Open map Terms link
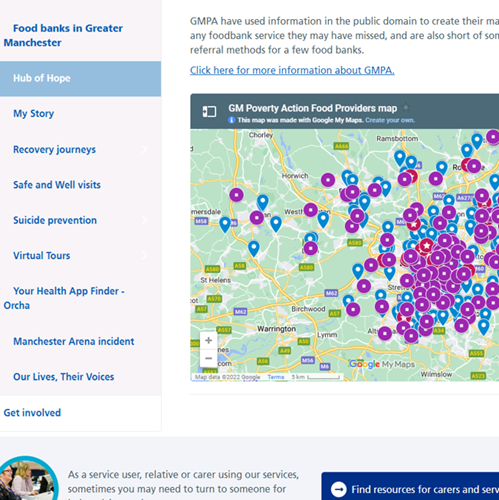 click(276, 377)
